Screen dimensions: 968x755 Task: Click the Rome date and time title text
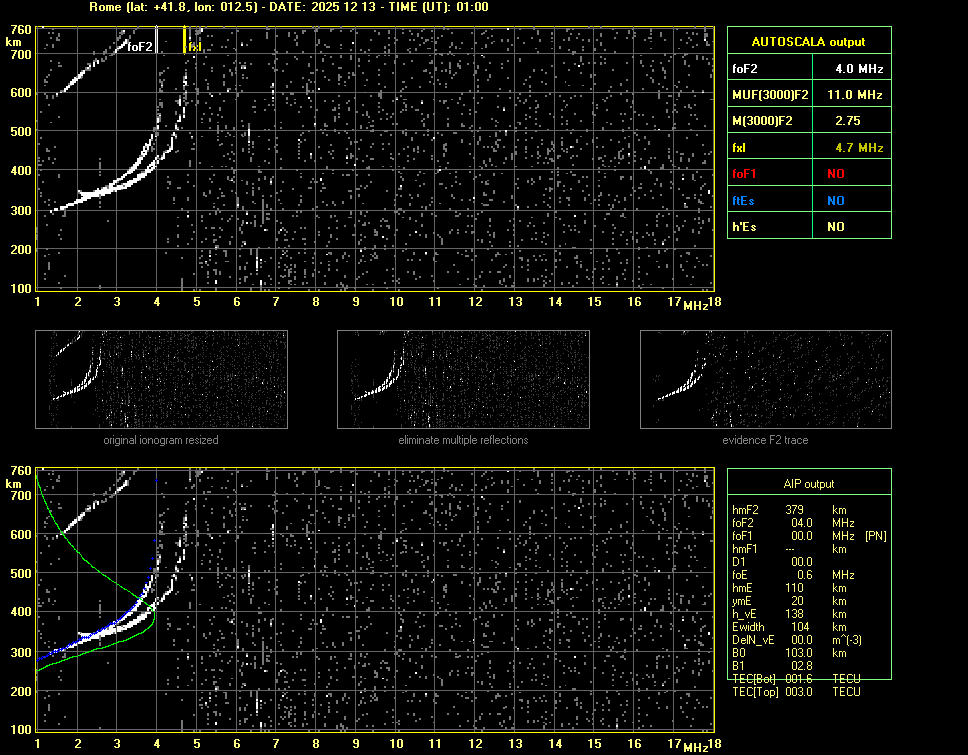[x=289, y=7]
